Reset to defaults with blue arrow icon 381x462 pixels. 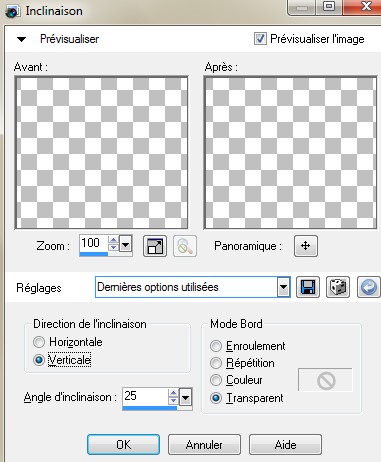pyautogui.click(x=368, y=287)
